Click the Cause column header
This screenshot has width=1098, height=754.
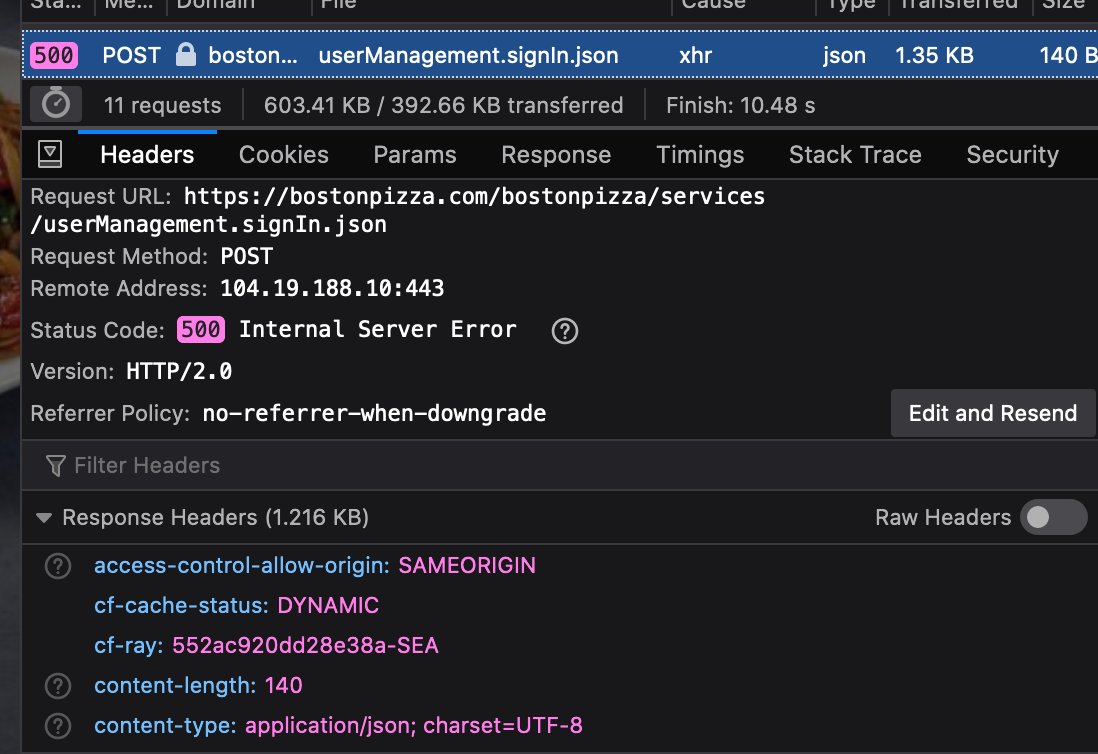coord(744,6)
